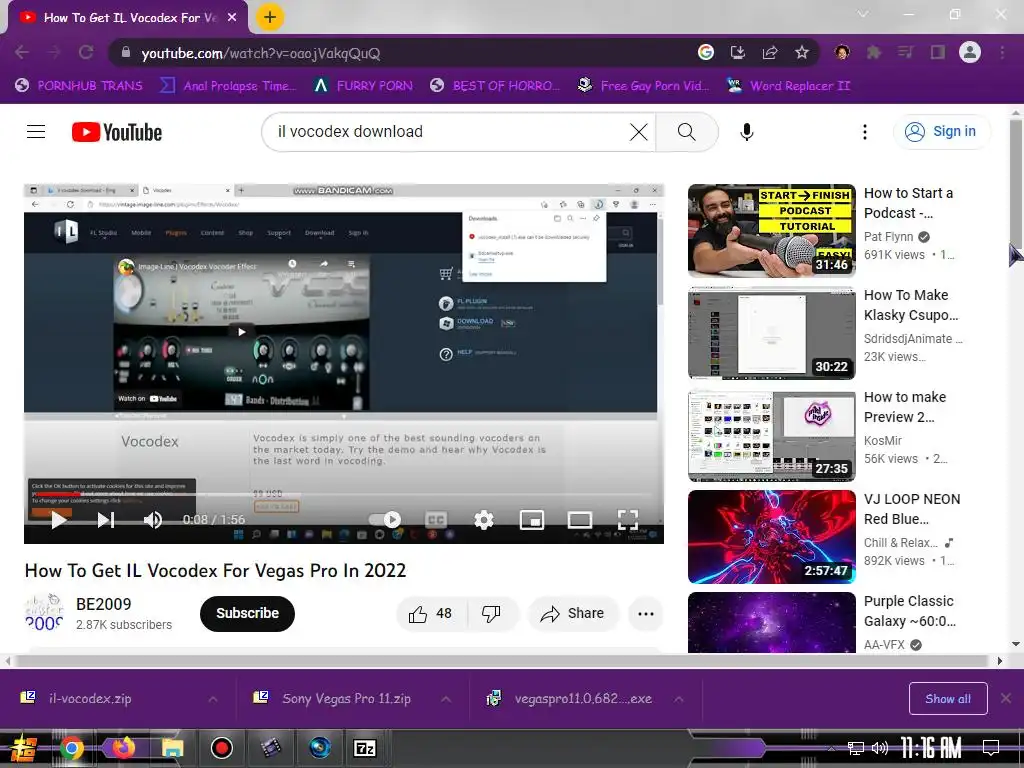Enter full screen mode
The height and width of the screenshot is (768, 1024).
(628, 520)
